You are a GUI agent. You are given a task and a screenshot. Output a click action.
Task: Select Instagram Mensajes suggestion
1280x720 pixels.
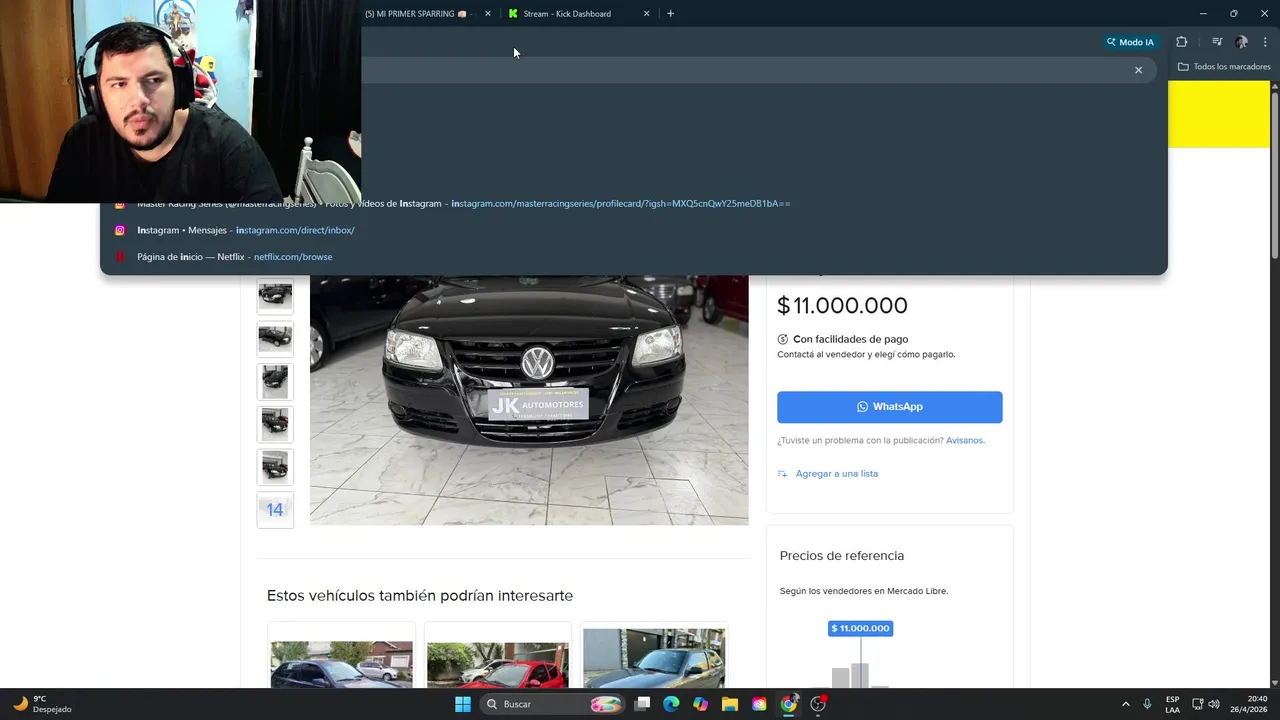coord(633,230)
